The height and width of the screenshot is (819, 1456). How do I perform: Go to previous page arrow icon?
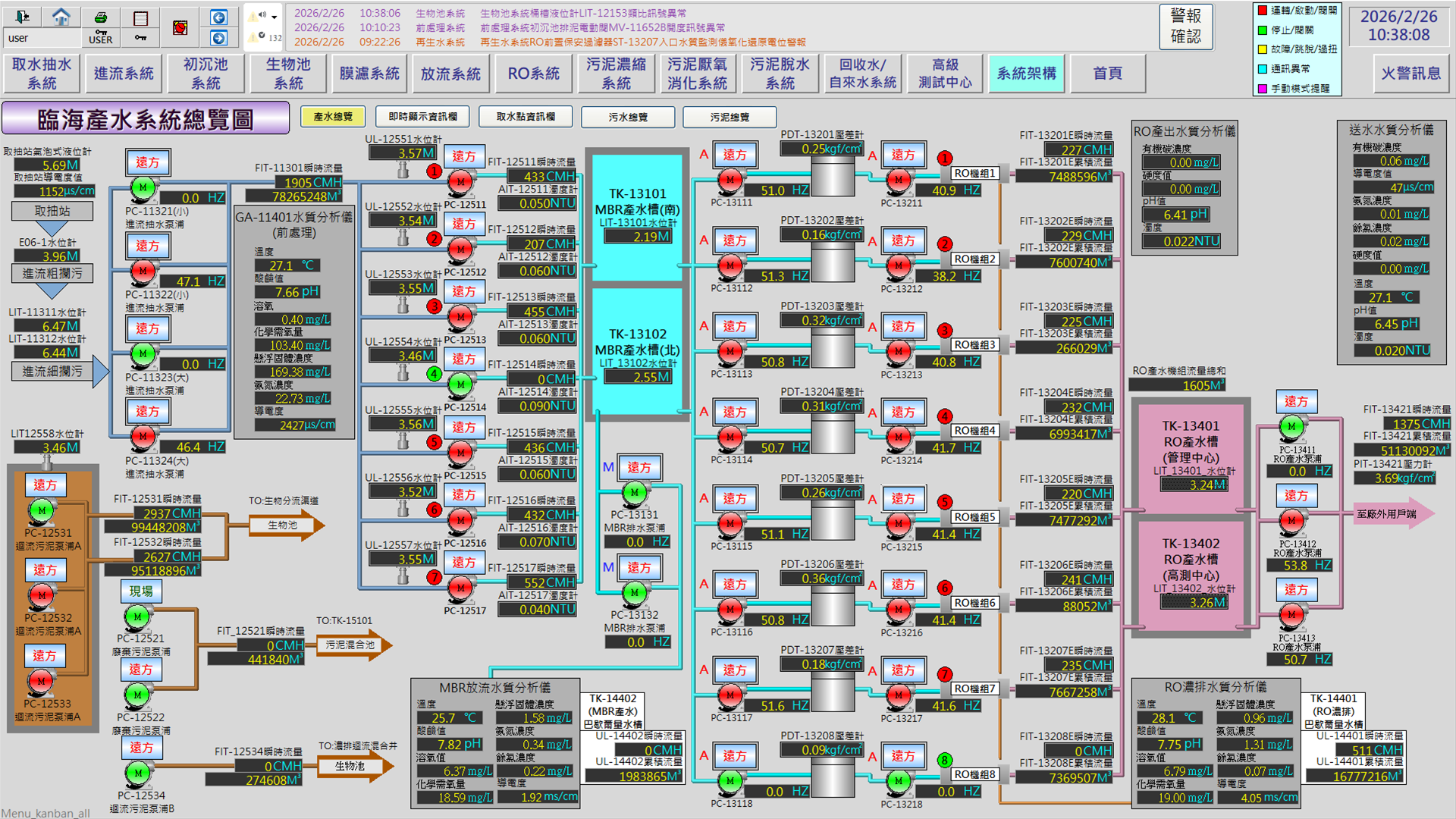click(x=218, y=17)
